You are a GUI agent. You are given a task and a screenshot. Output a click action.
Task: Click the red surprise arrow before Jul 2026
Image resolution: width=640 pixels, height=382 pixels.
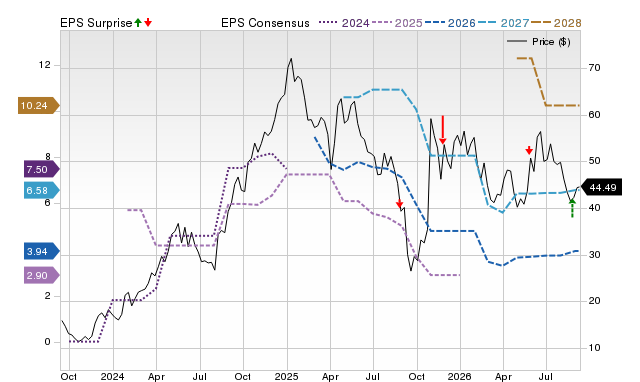pos(529,150)
